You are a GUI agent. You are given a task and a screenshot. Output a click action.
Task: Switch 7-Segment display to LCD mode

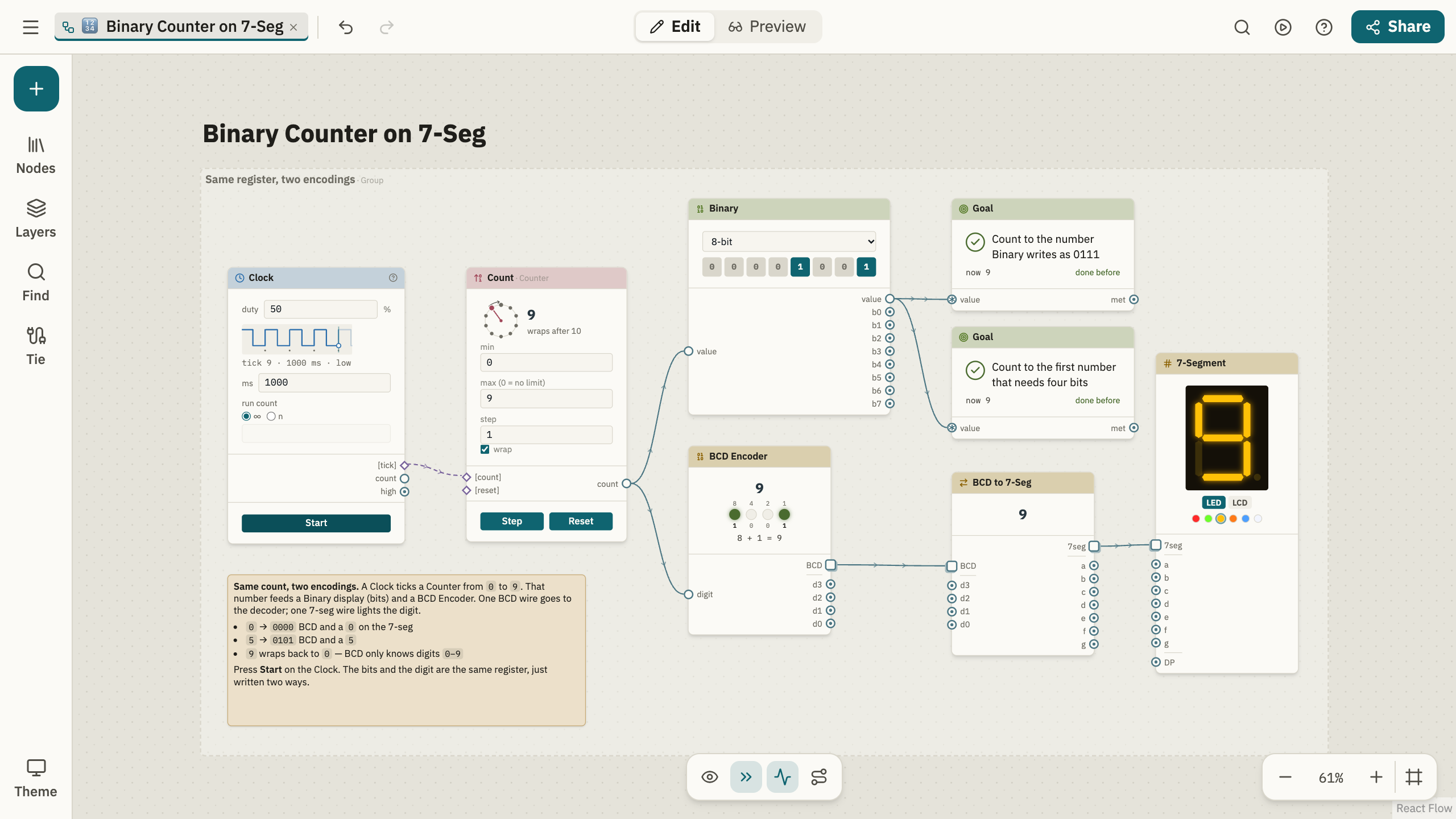[1240, 503]
